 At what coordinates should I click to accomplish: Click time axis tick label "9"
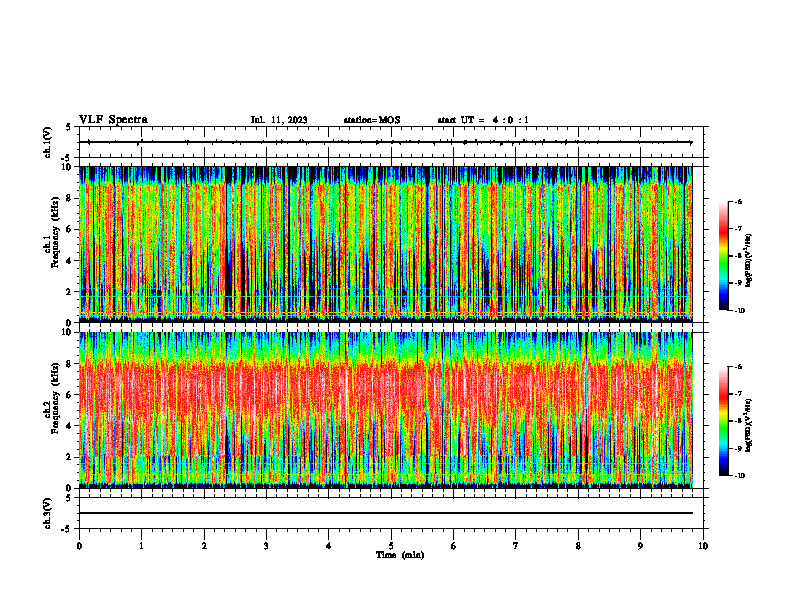(640, 546)
